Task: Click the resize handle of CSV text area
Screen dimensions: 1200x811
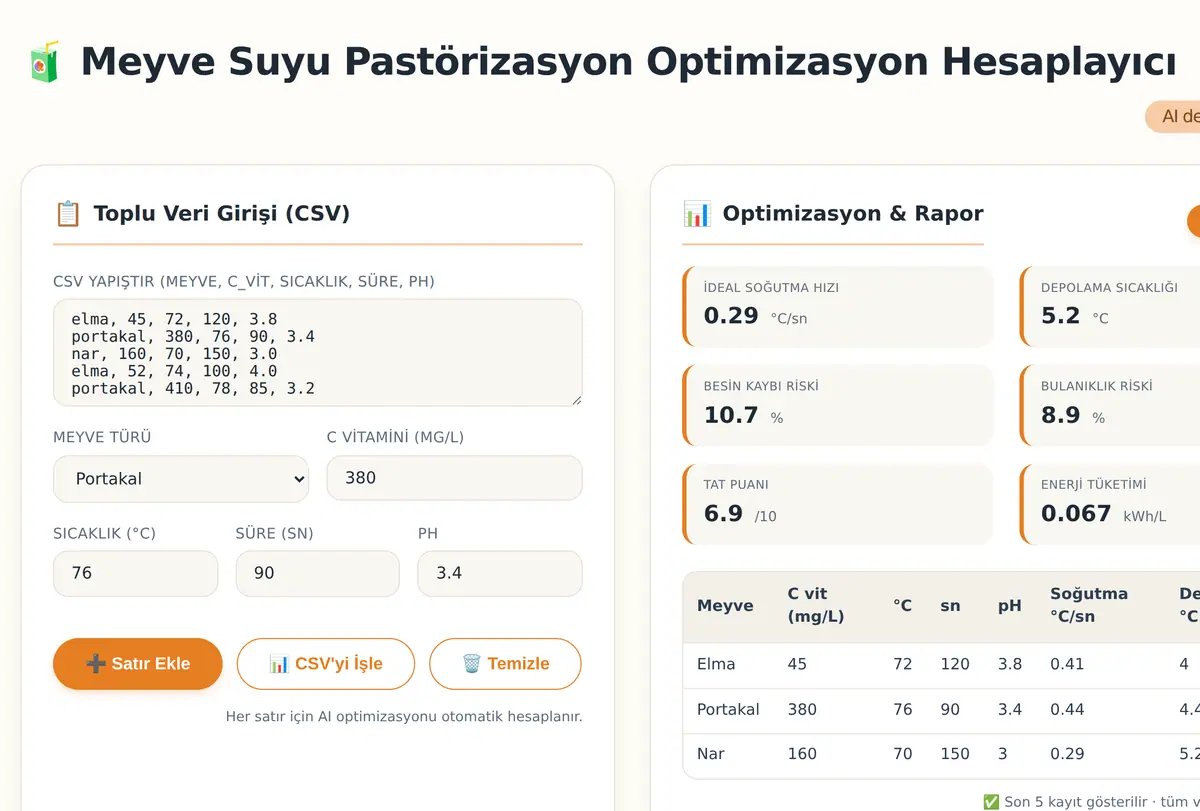Action: [x=576, y=400]
